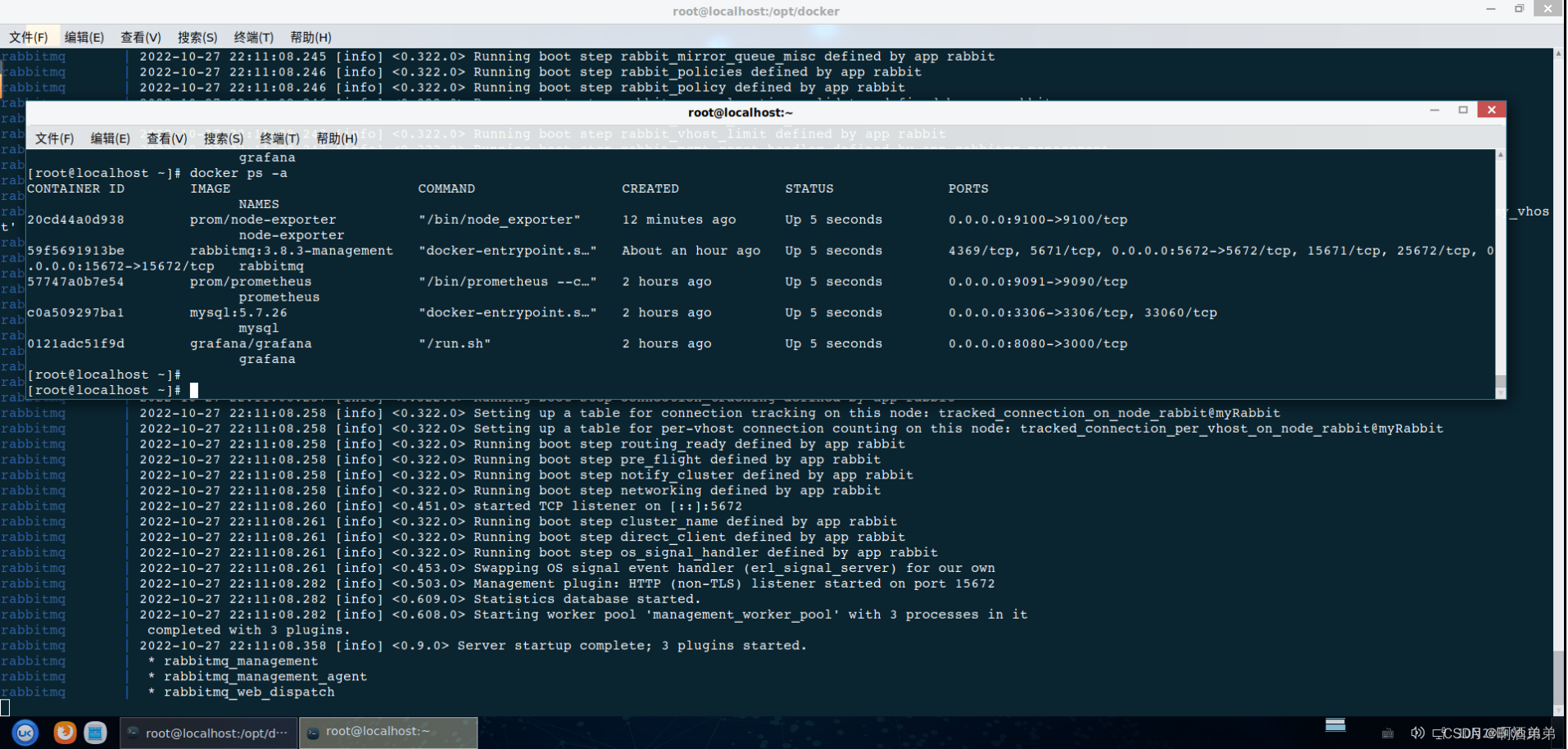Click image name grafana/grafana

[251, 344]
